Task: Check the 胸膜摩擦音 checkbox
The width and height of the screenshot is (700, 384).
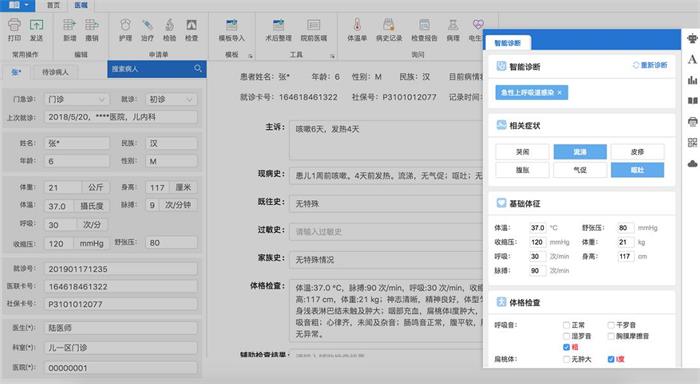Action: click(x=611, y=336)
